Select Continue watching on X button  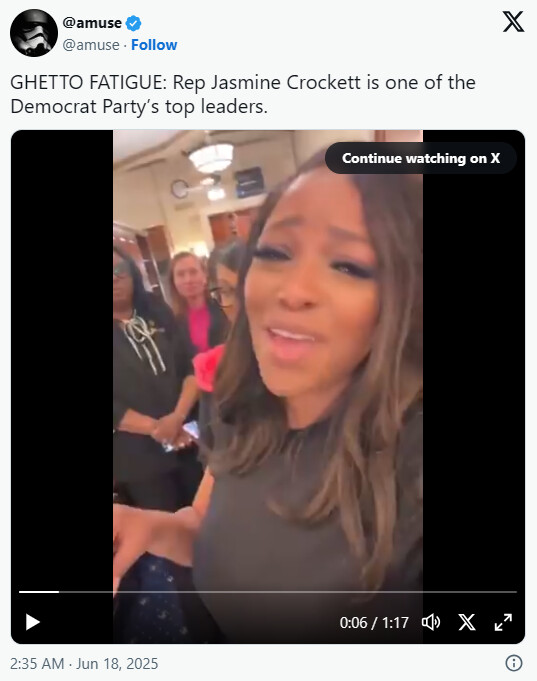coord(421,158)
